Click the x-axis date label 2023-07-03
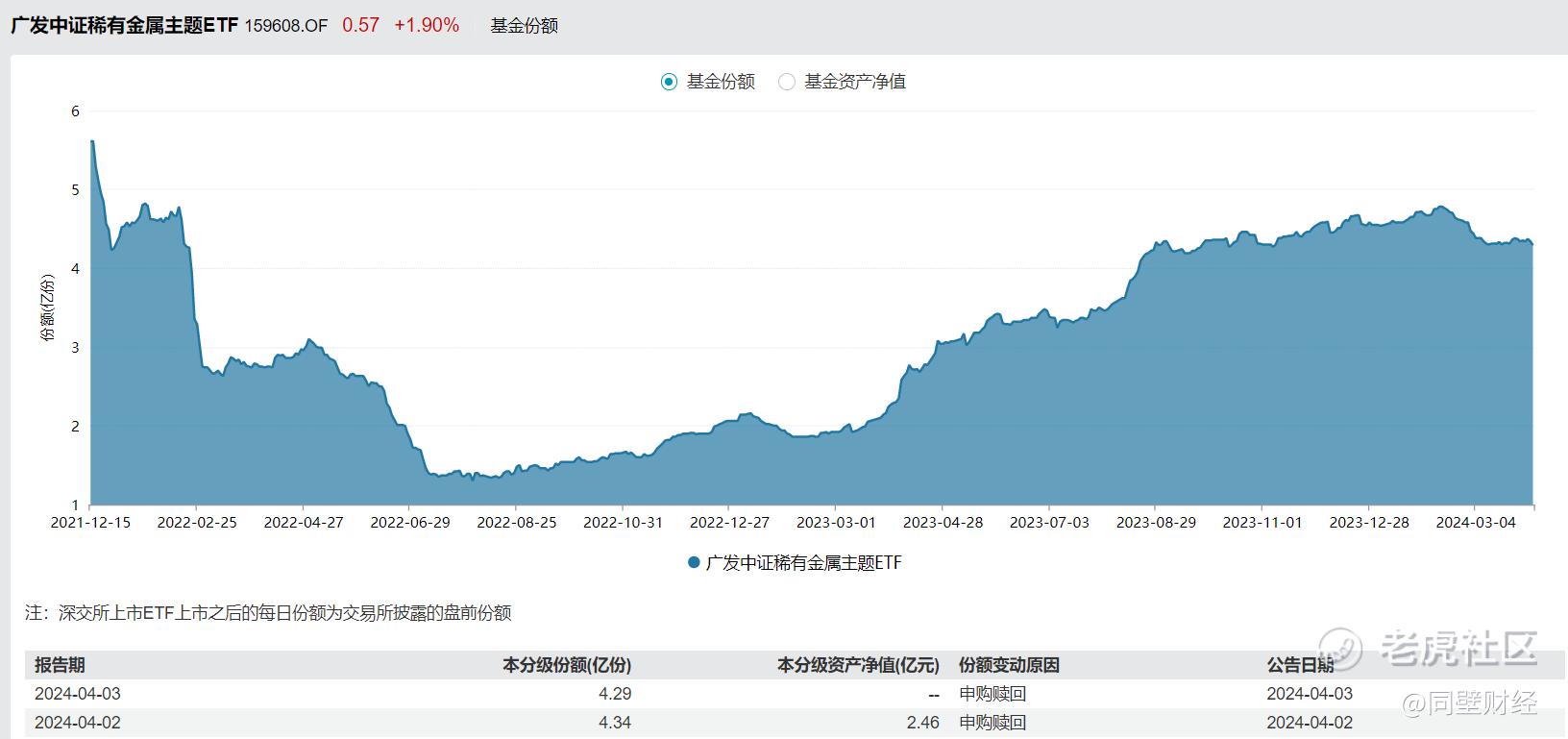Viewport: 1568px width, 739px height. pyautogui.click(x=1050, y=523)
